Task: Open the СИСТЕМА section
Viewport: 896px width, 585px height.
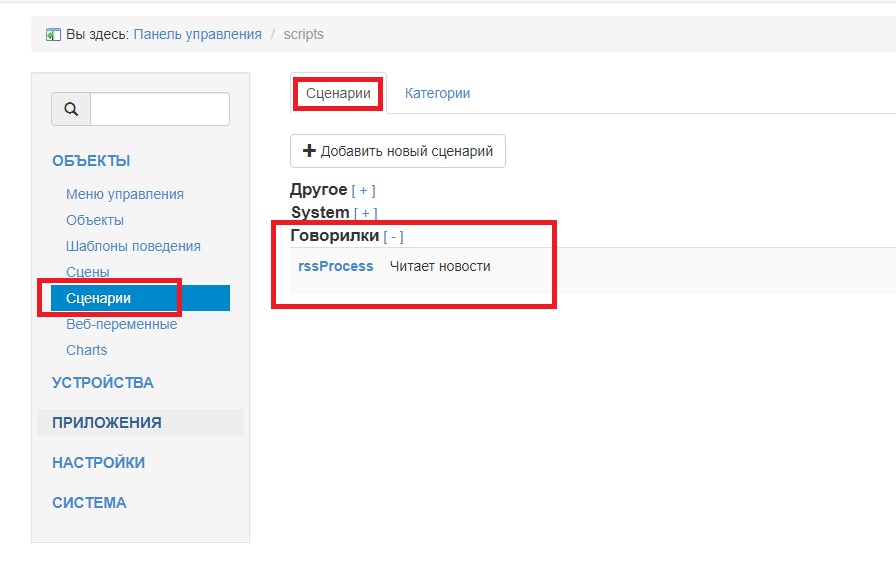Action: 89,502
